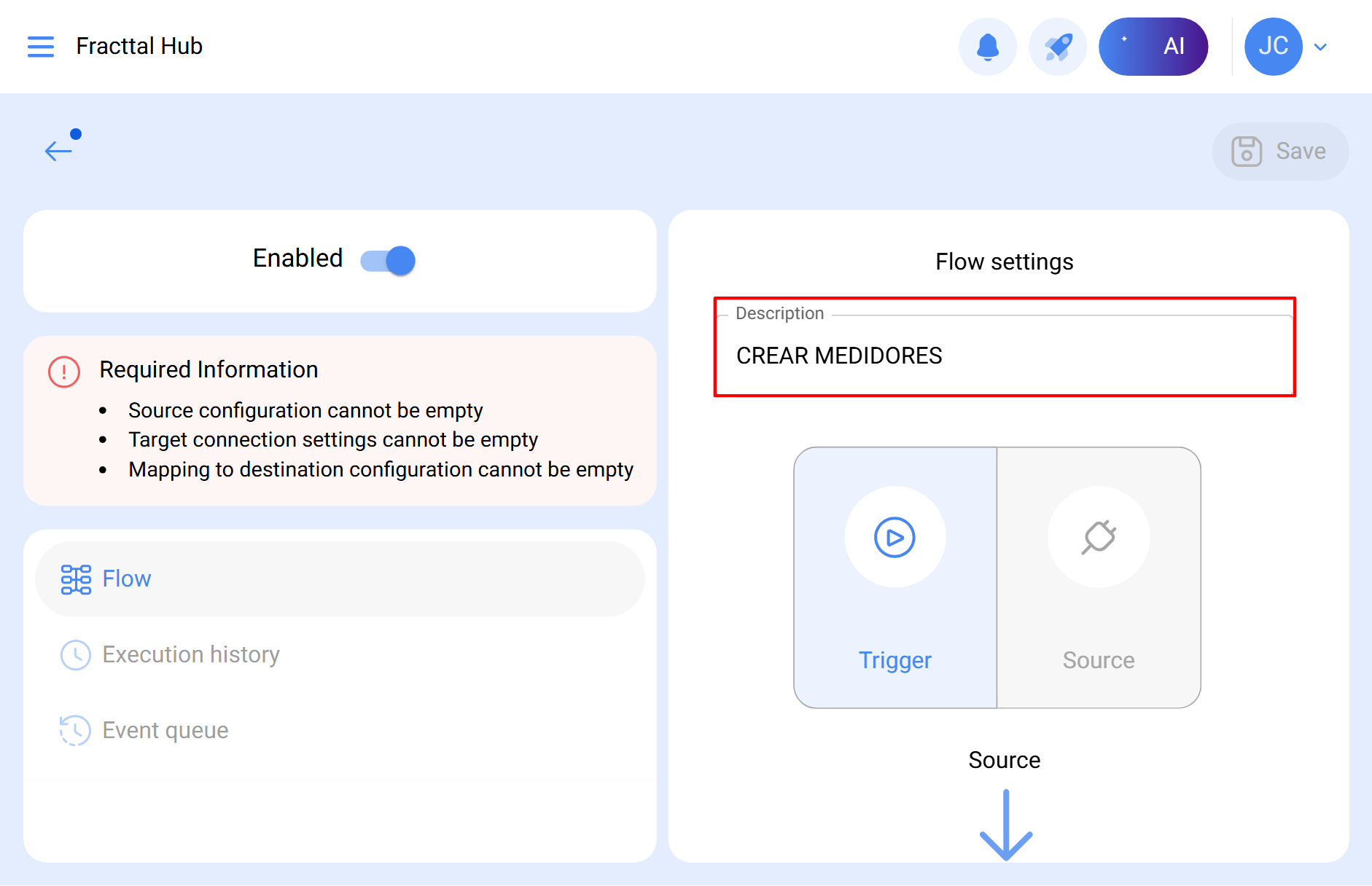The width and height of the screenshot is (1372, 886).
Task: Click the Trigger step label
Action: [x=894, y=660]
